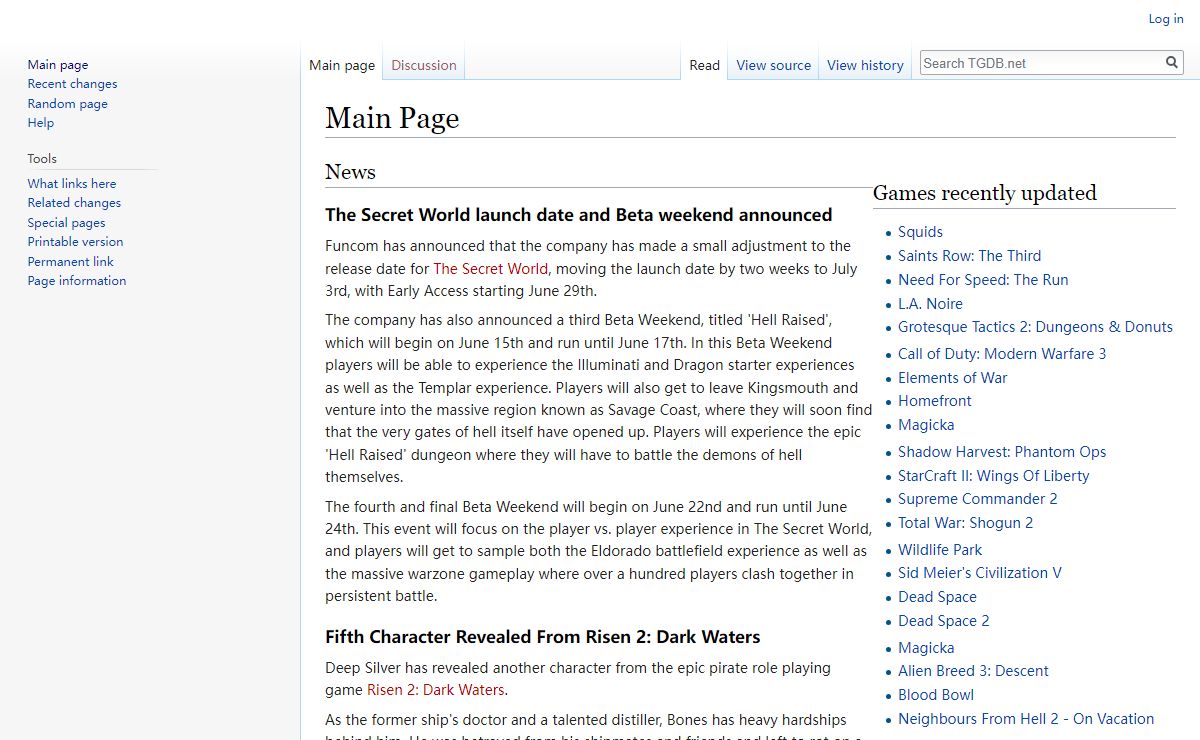Go to Wildlife Park page
Image resolution: width=1200 pixels, height=740 pixels.
(x=940, y=550)
